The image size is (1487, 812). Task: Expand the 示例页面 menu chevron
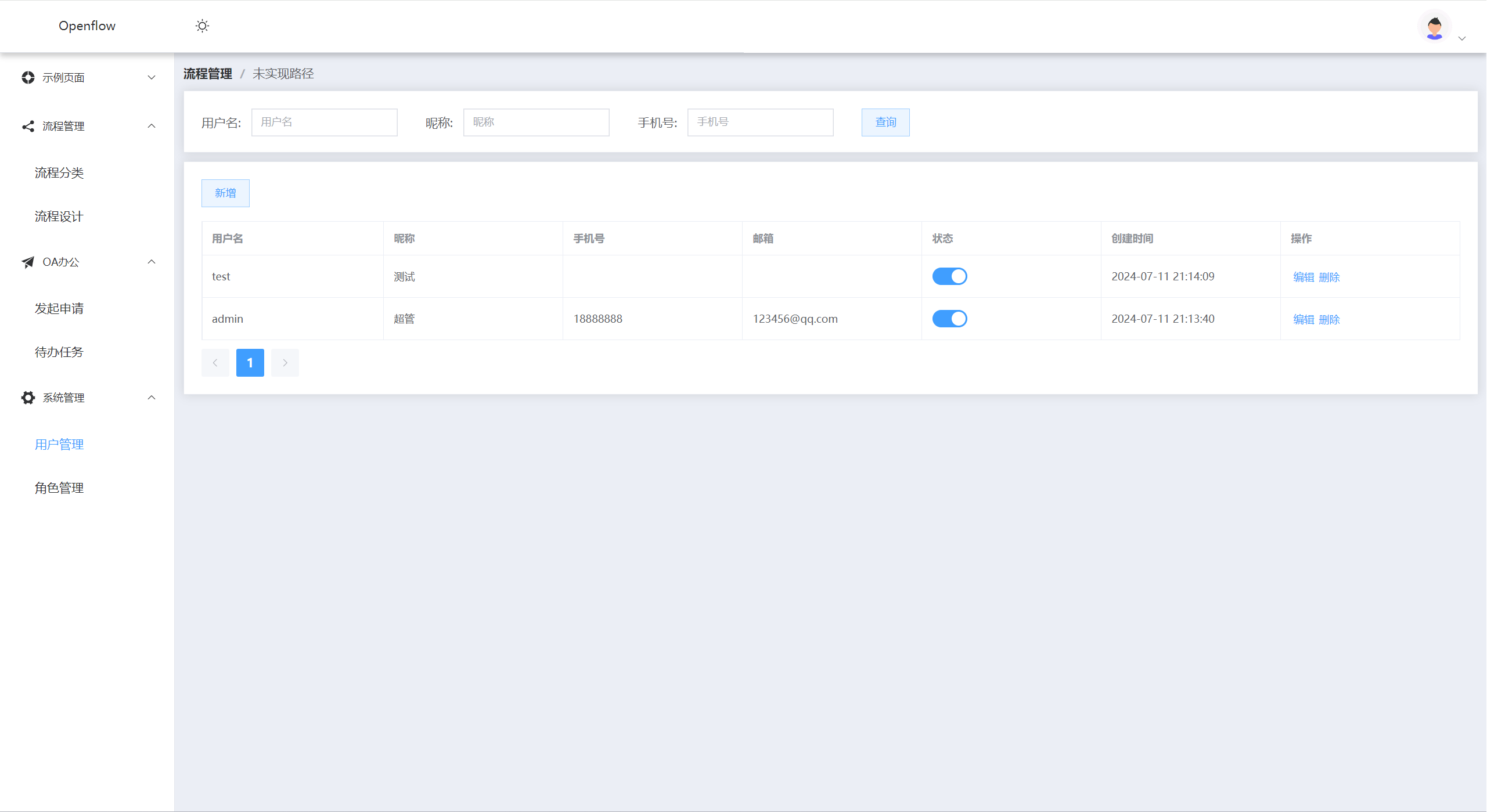pyautogui.click(x=152, y=78)
